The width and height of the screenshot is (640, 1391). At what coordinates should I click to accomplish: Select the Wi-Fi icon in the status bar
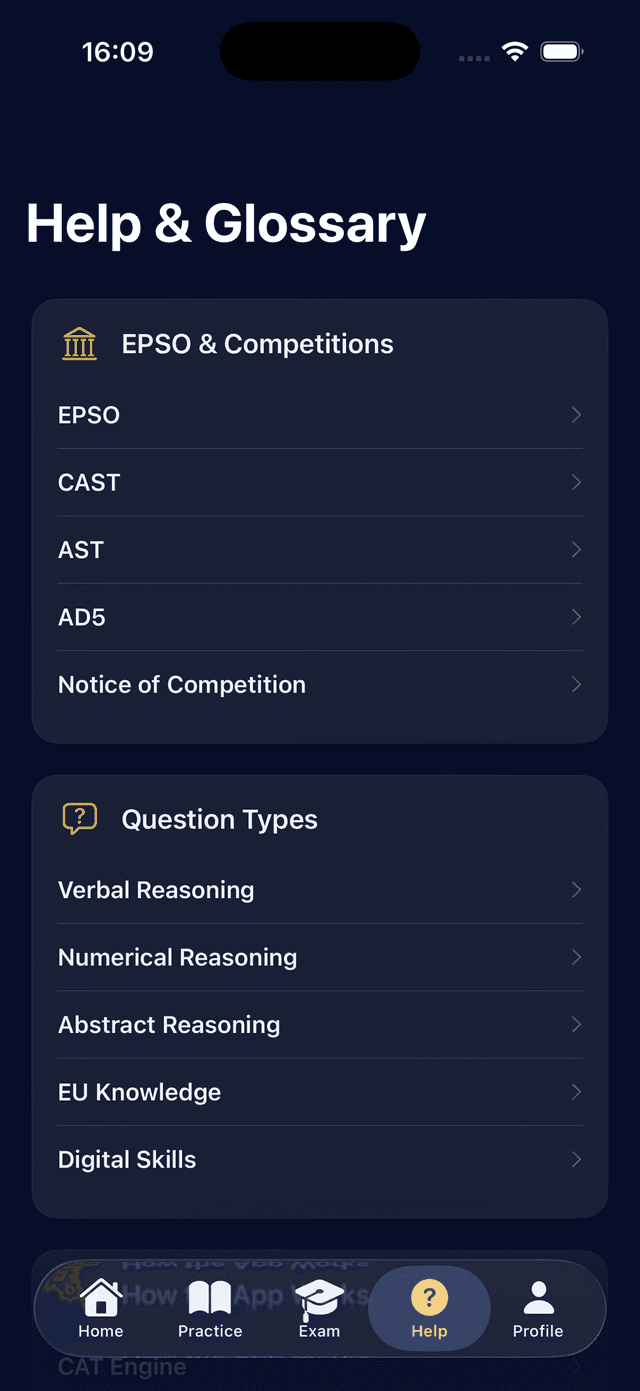coord(514,50)
